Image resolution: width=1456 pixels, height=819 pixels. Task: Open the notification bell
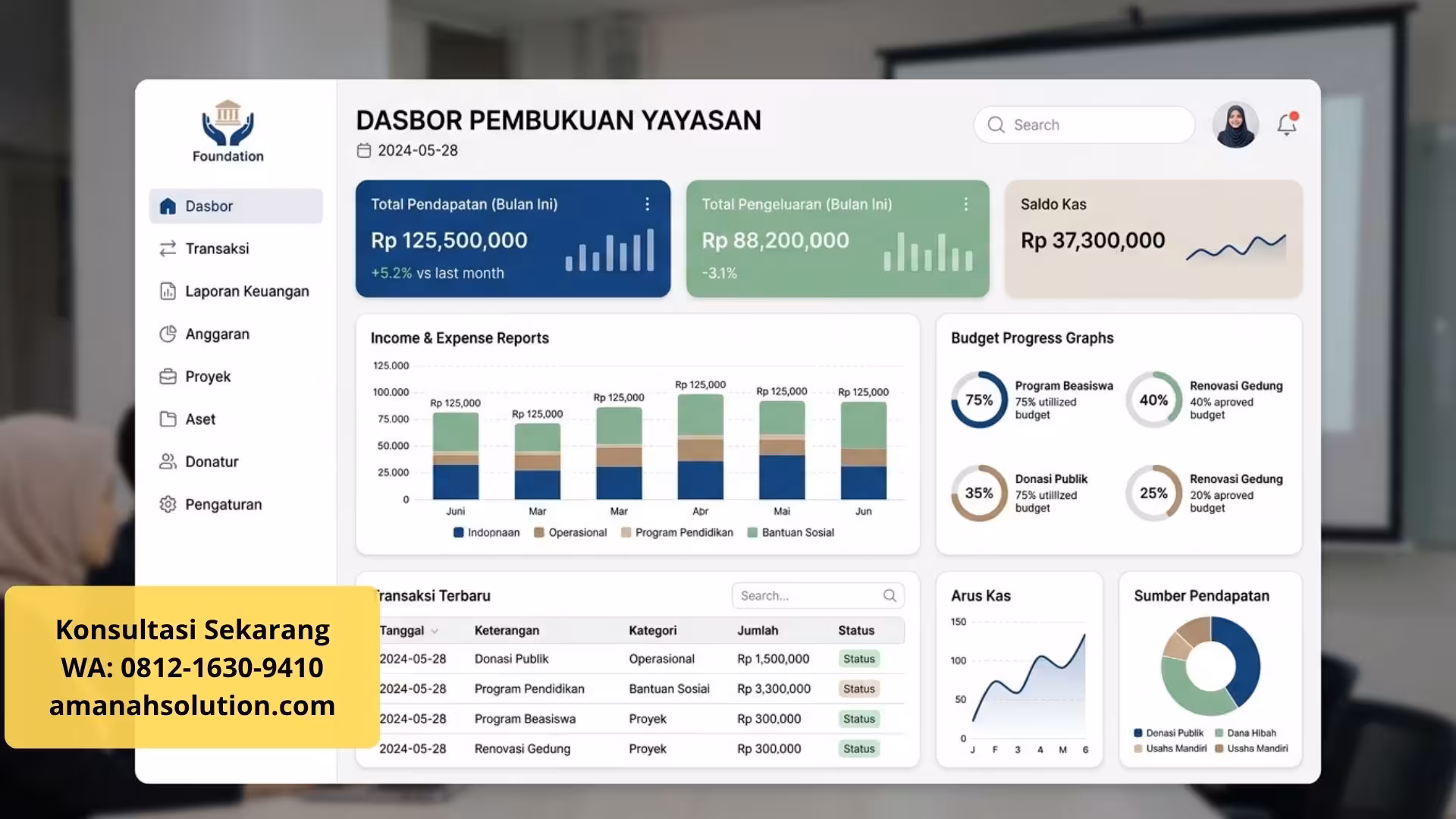[1287, 124]
